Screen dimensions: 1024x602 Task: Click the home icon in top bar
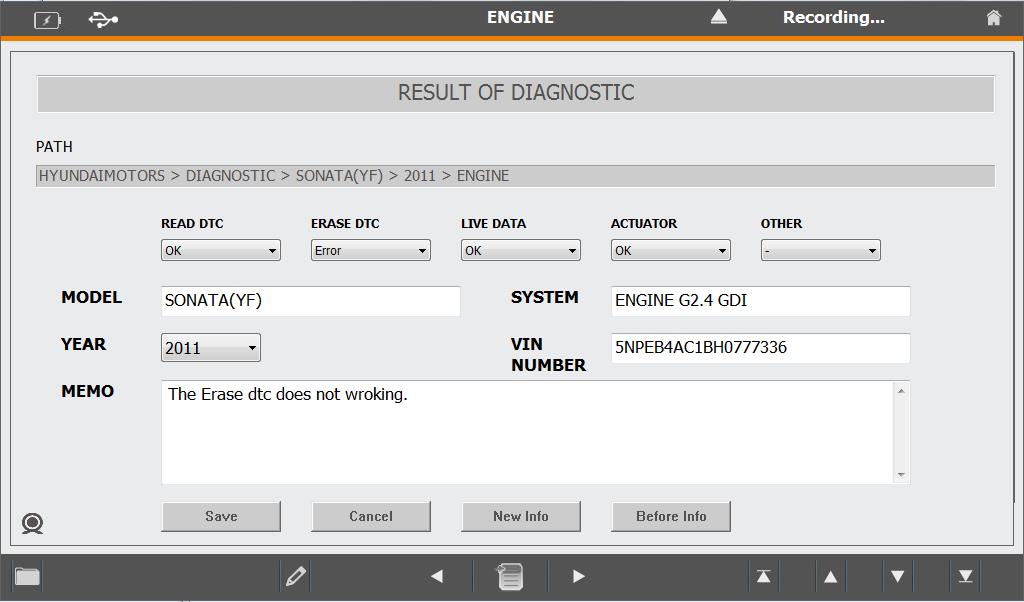tap(993, 18)
